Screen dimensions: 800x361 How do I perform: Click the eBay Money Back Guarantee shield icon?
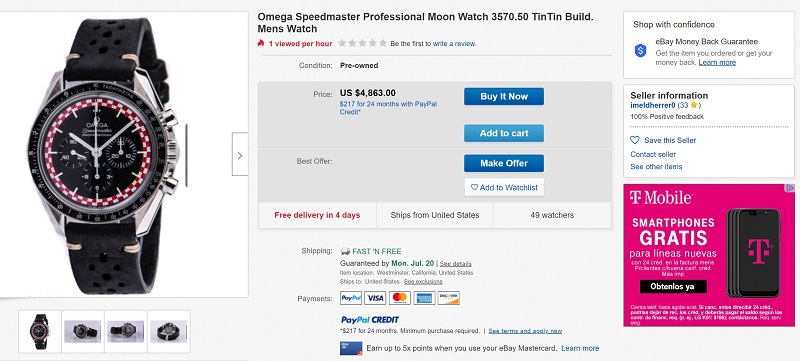coord(640,50)
